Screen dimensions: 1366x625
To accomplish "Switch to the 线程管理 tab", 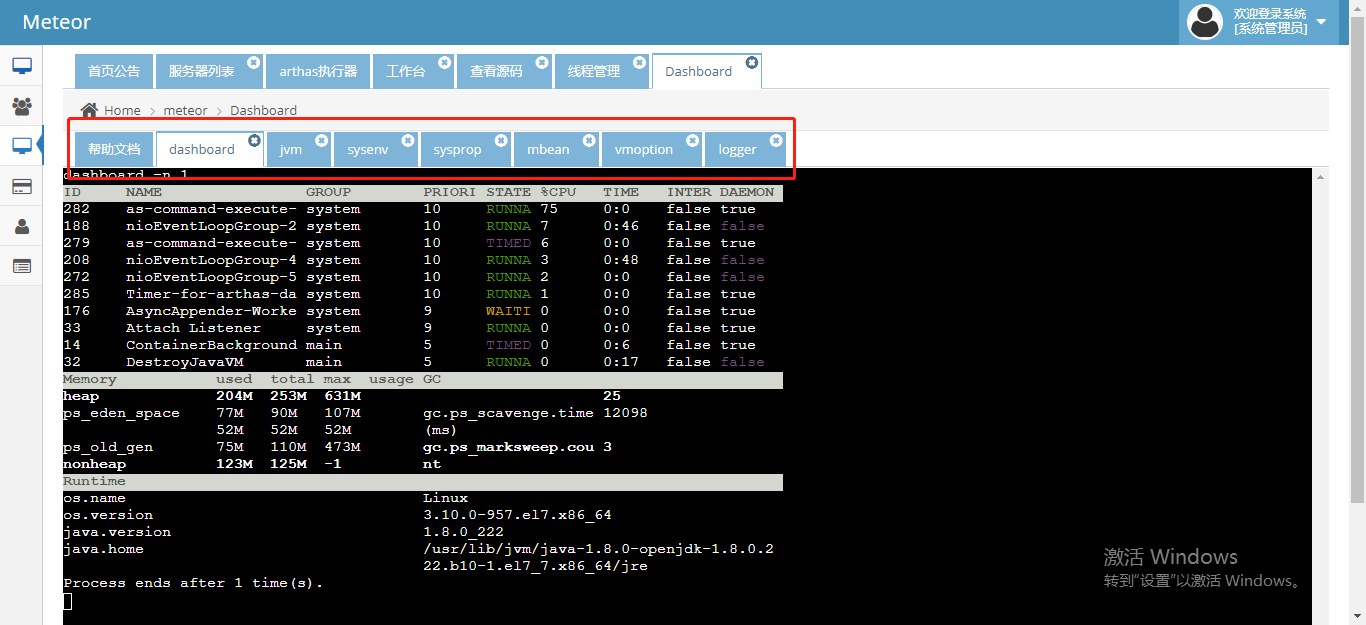I will click(x=595, y=70).
